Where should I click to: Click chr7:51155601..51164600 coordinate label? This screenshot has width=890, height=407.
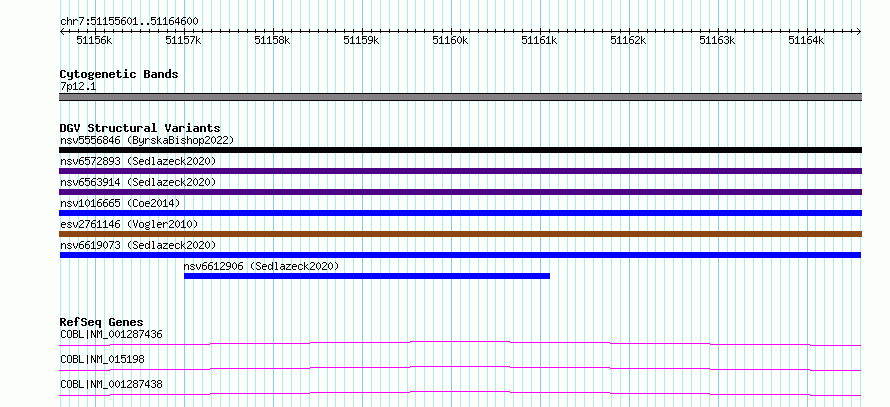[x=129, y=22]
